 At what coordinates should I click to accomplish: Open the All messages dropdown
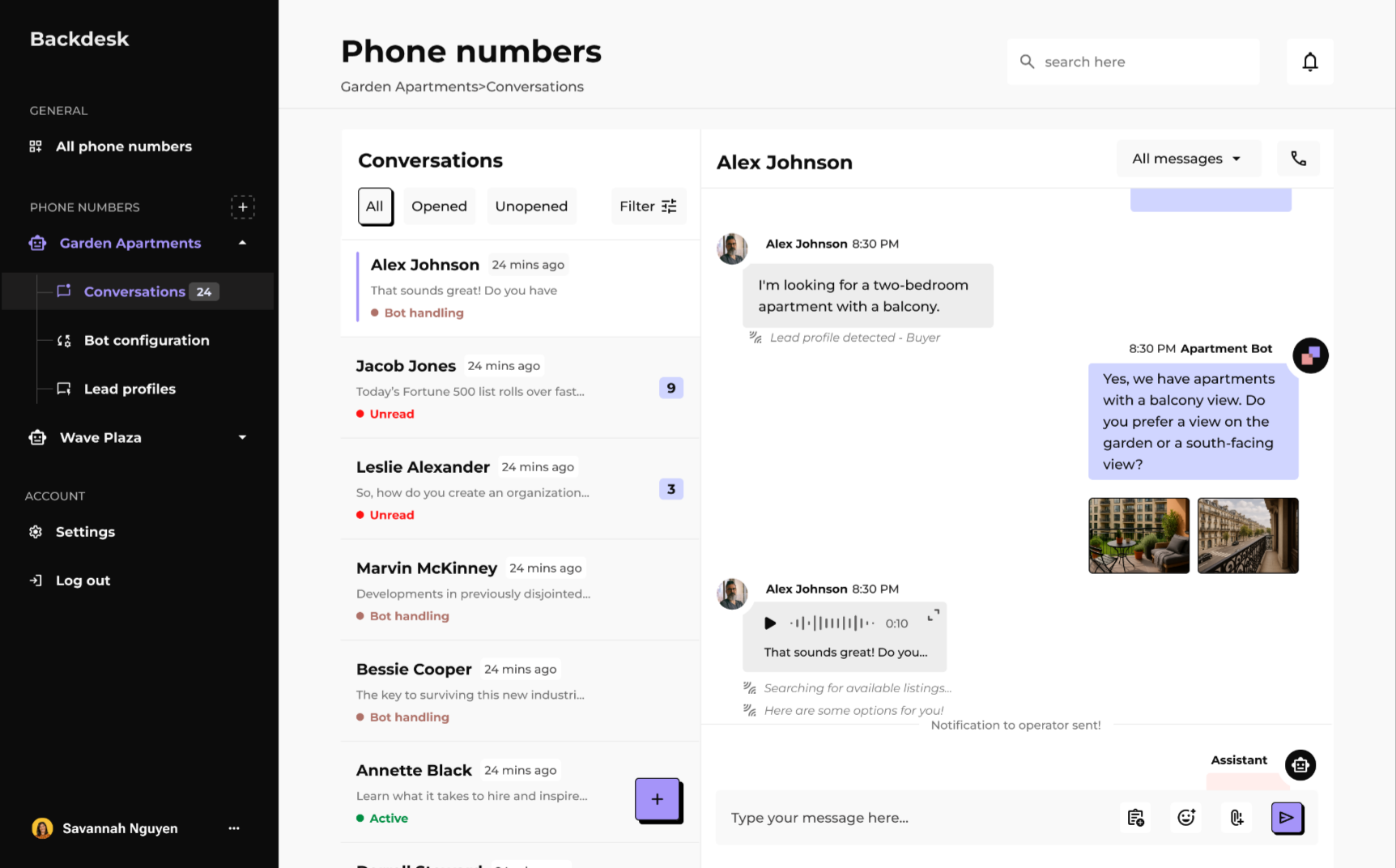[x=1188, y=159]
